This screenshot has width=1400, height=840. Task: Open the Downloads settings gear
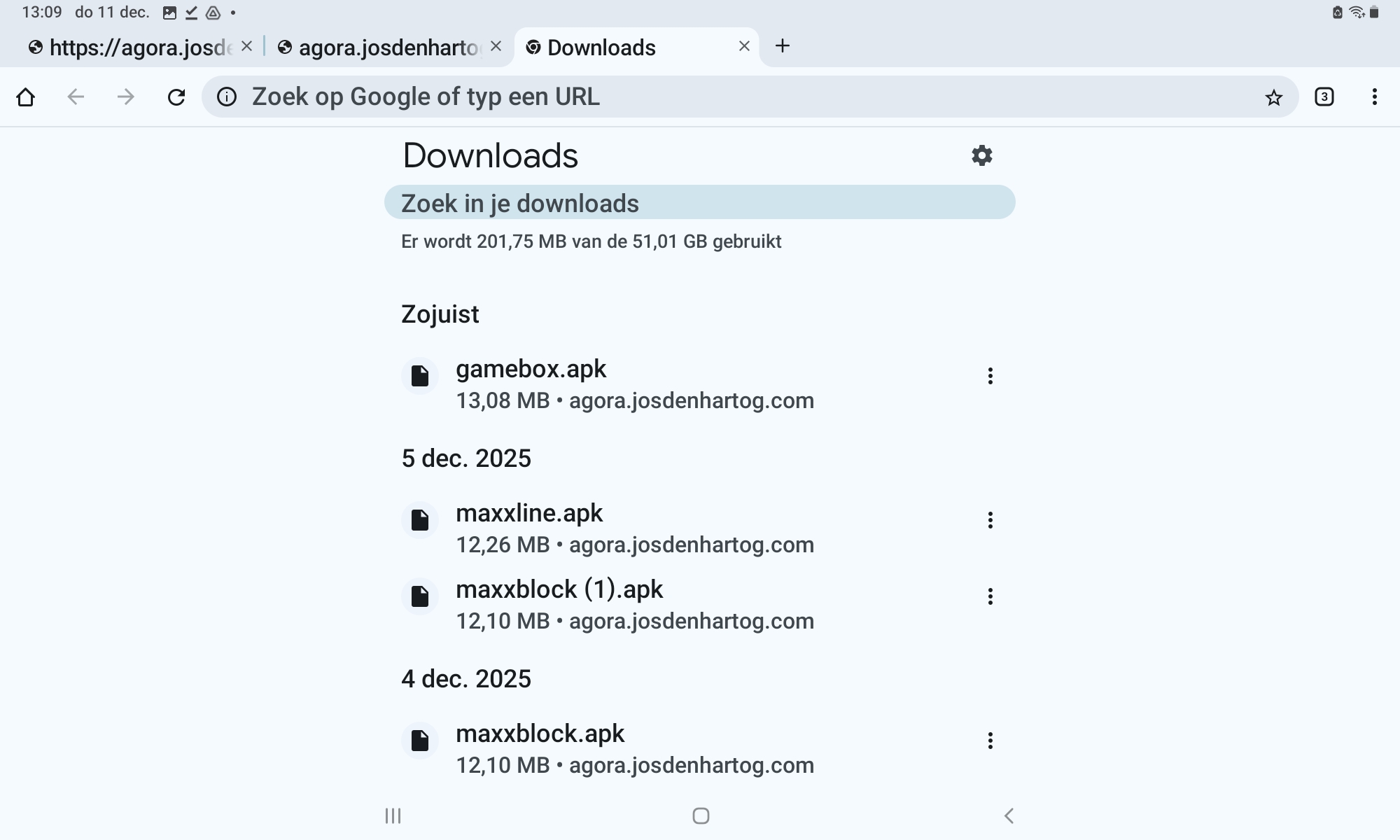tap(982, 155)
